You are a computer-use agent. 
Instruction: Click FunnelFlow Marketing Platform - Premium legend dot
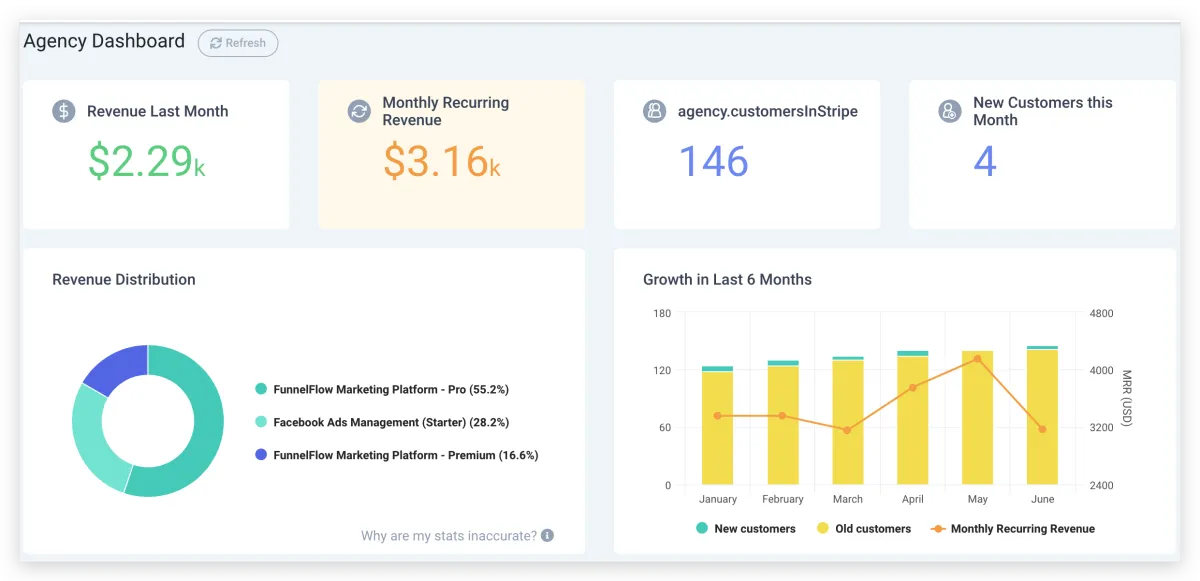[x=262, y=455]
